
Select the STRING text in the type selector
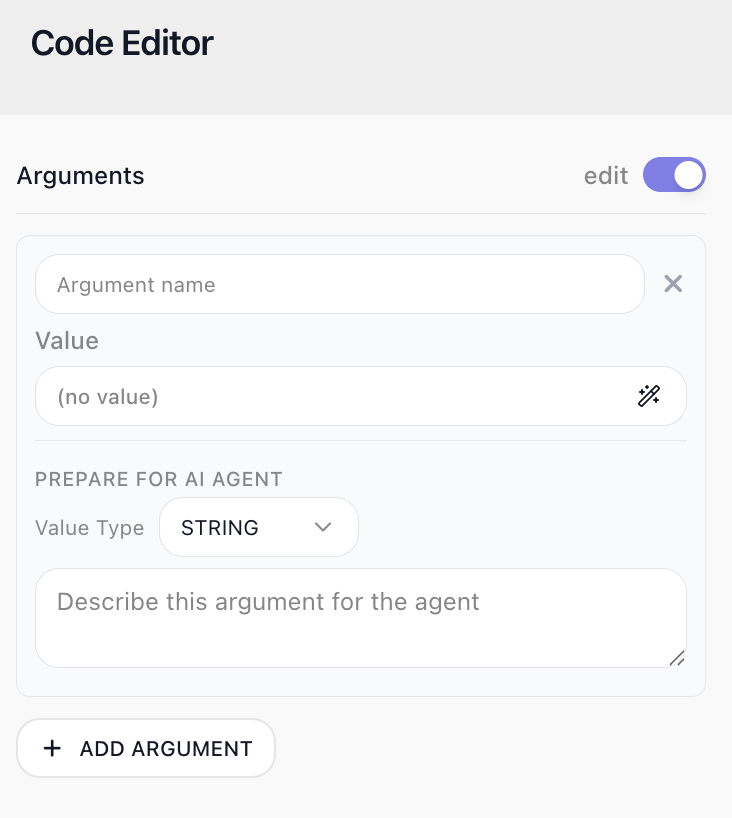pos(220,527)
